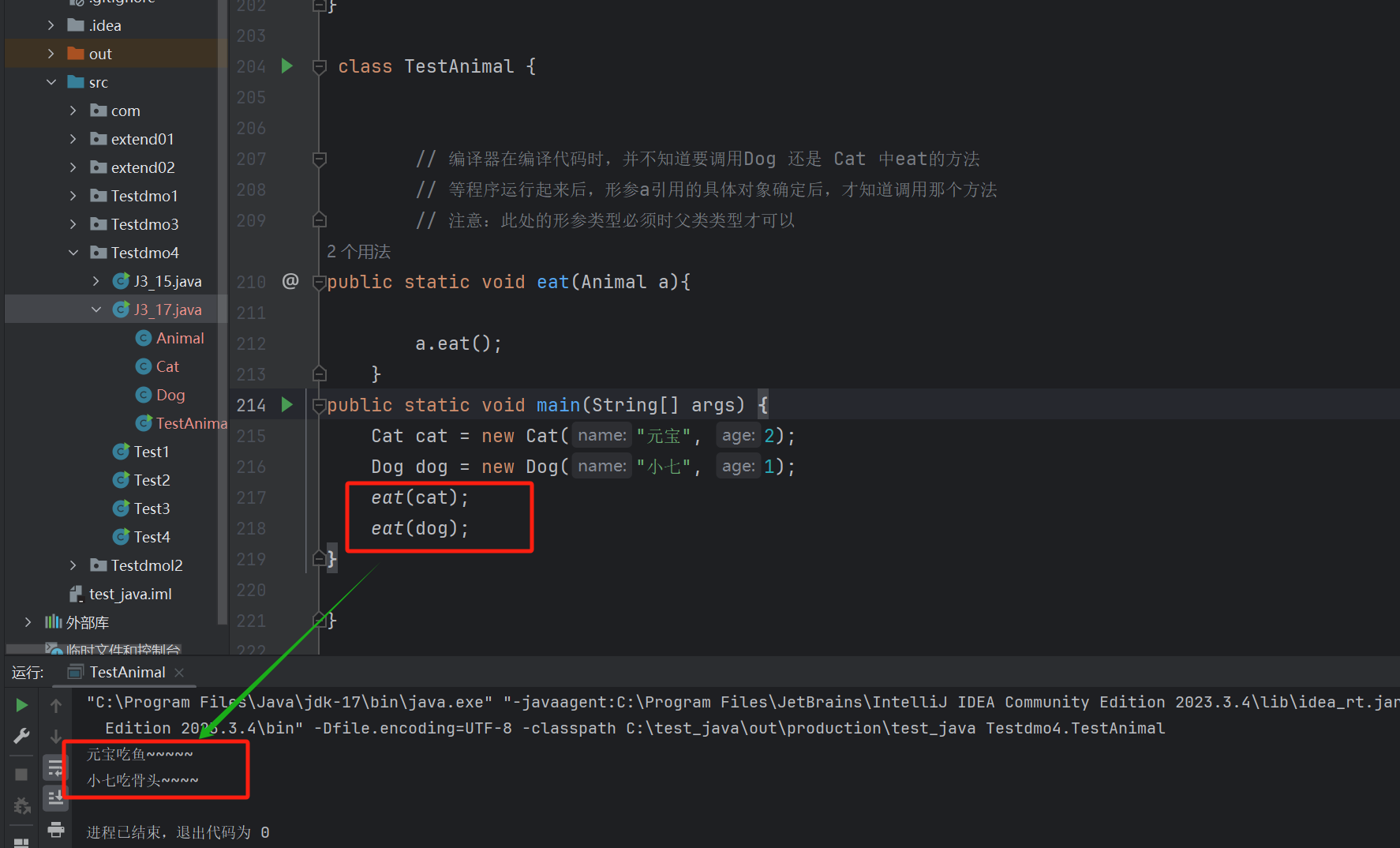Open the TestAnimal class in the tree
This screenshot has width=1400, height=848.
click(192, 423)
